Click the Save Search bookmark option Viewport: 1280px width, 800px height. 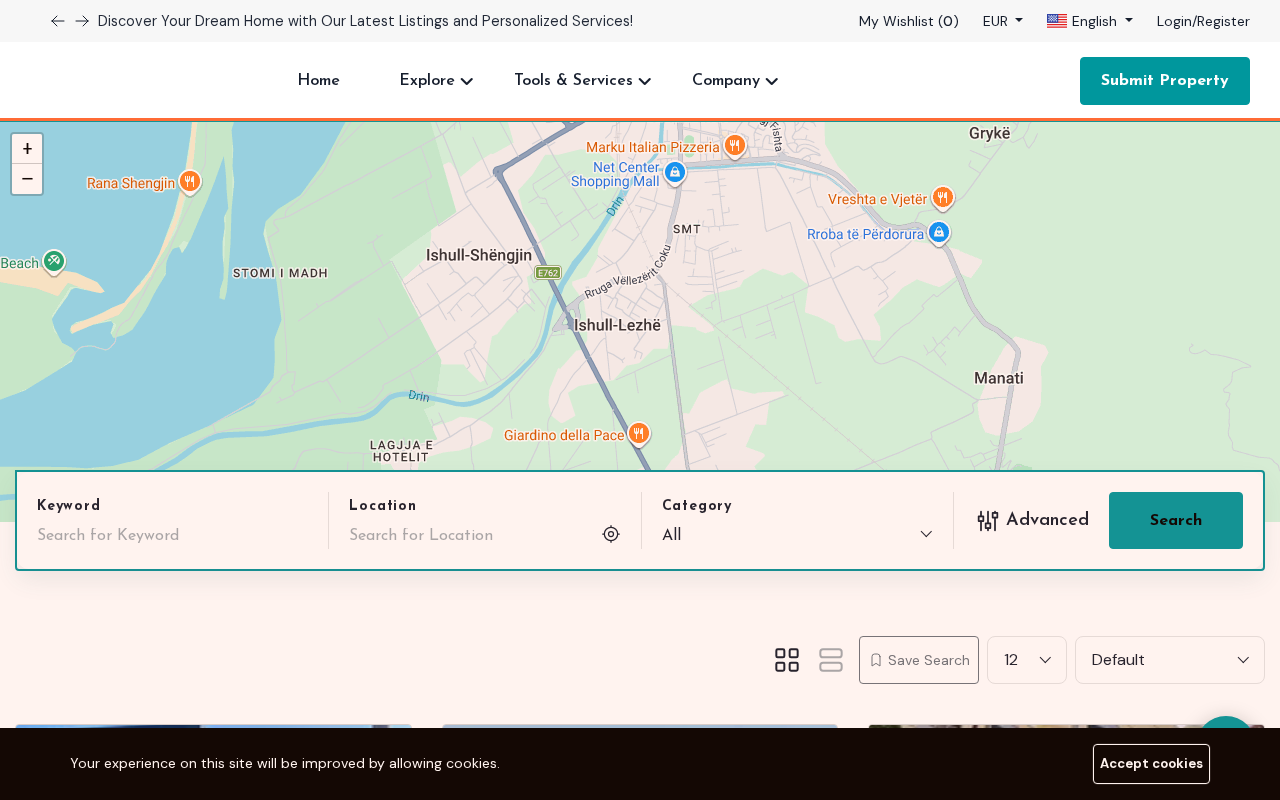point(918,660)
